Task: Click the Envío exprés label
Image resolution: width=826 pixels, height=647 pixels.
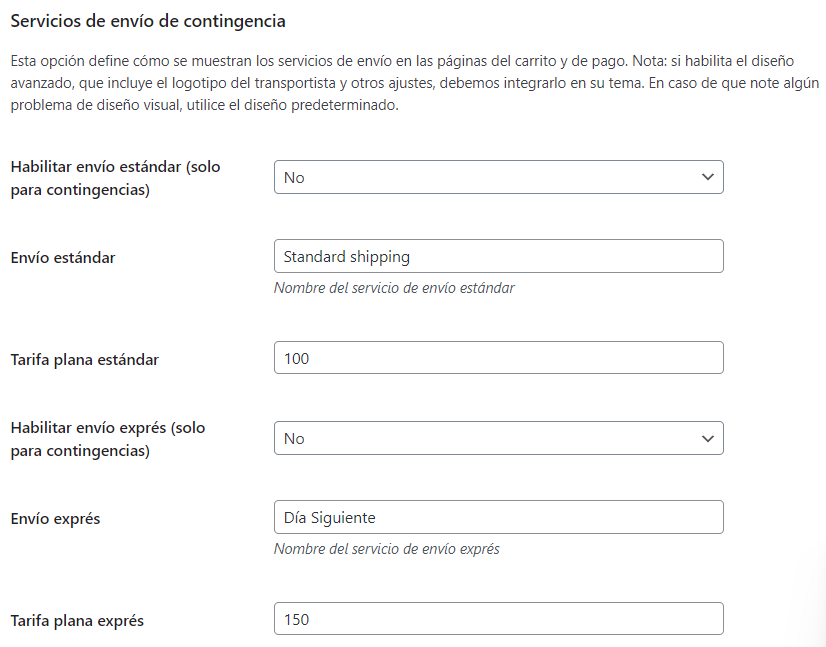Action: (55, 518)
